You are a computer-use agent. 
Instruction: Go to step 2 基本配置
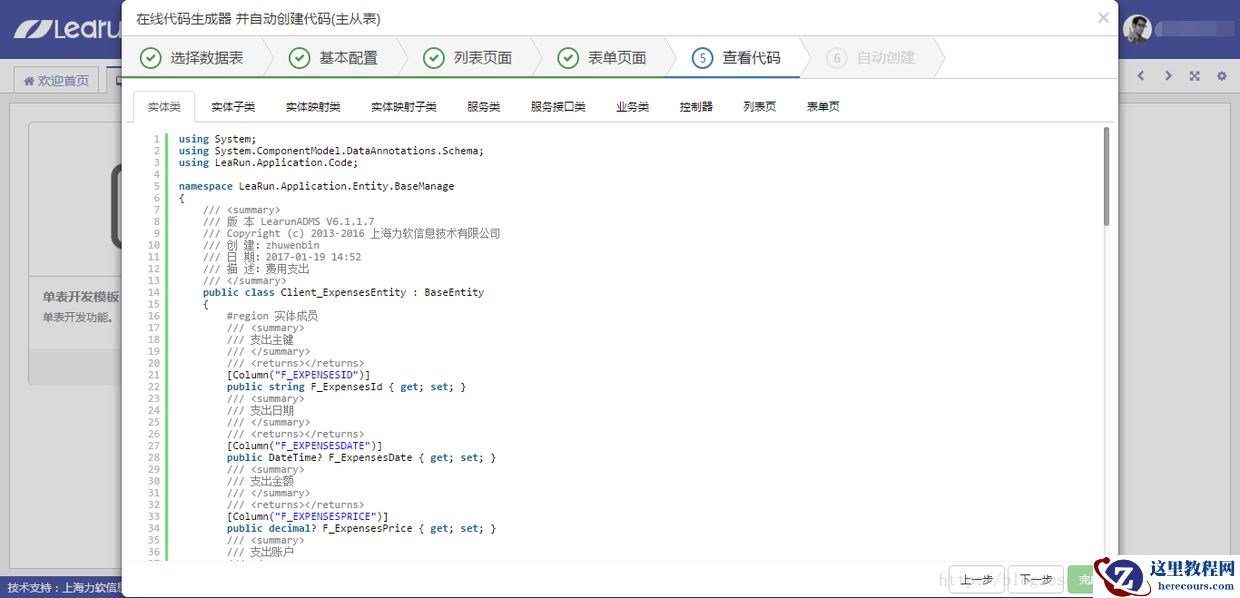point(334,58)
